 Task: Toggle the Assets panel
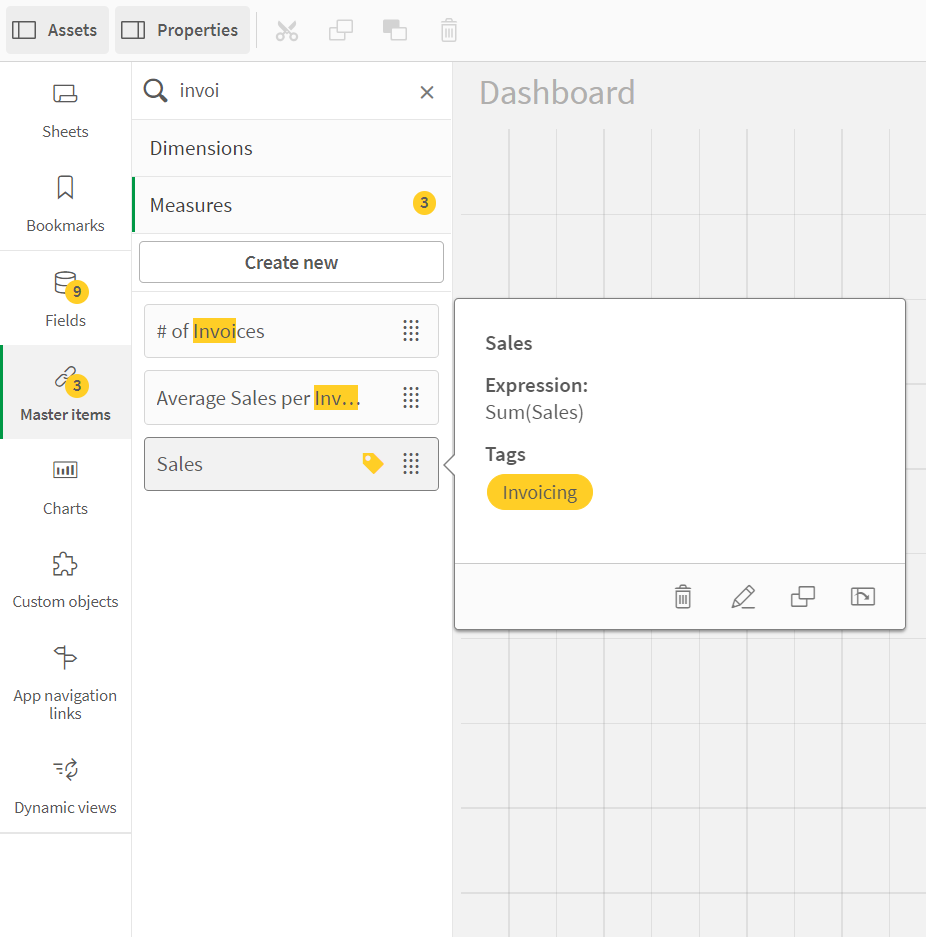point(55,30)
